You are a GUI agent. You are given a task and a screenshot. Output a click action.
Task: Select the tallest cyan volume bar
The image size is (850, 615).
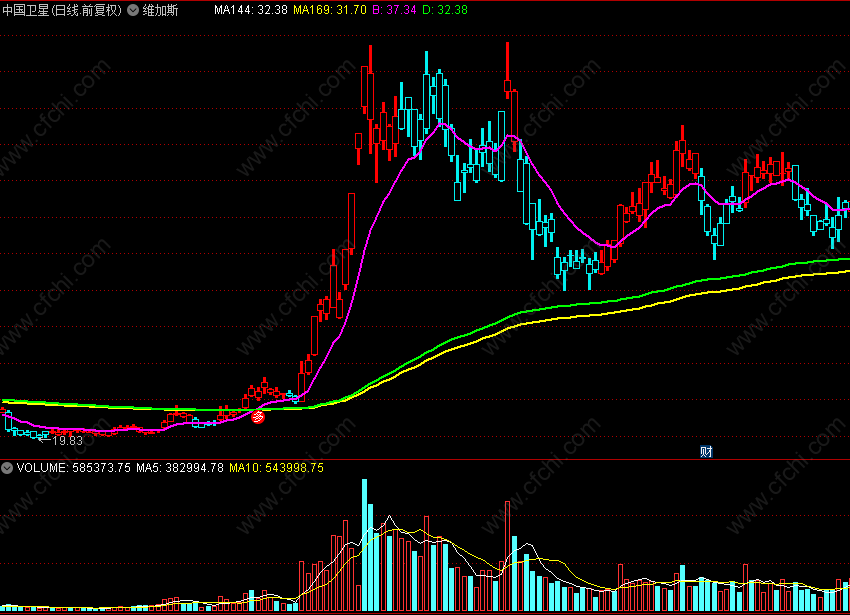pyautogui.click(x=364, y=545)
